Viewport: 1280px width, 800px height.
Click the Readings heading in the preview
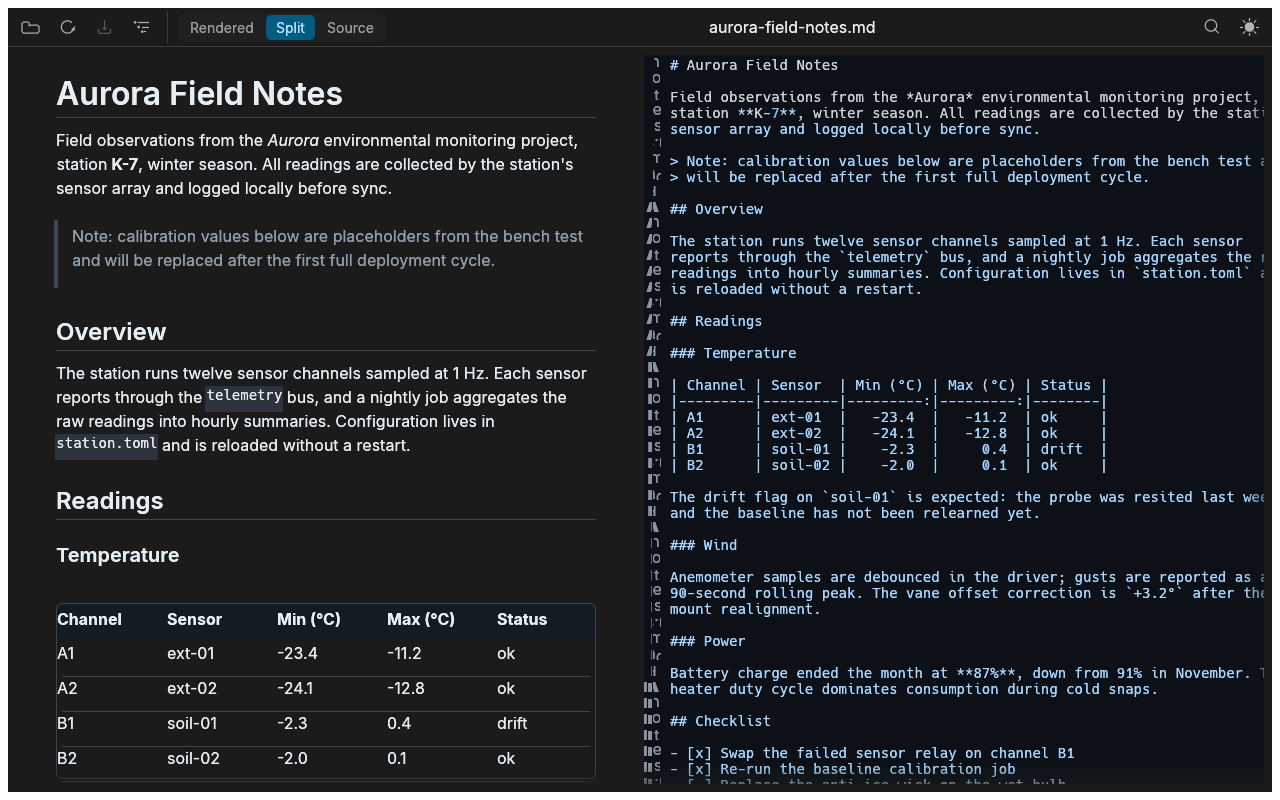pos(109,501)
